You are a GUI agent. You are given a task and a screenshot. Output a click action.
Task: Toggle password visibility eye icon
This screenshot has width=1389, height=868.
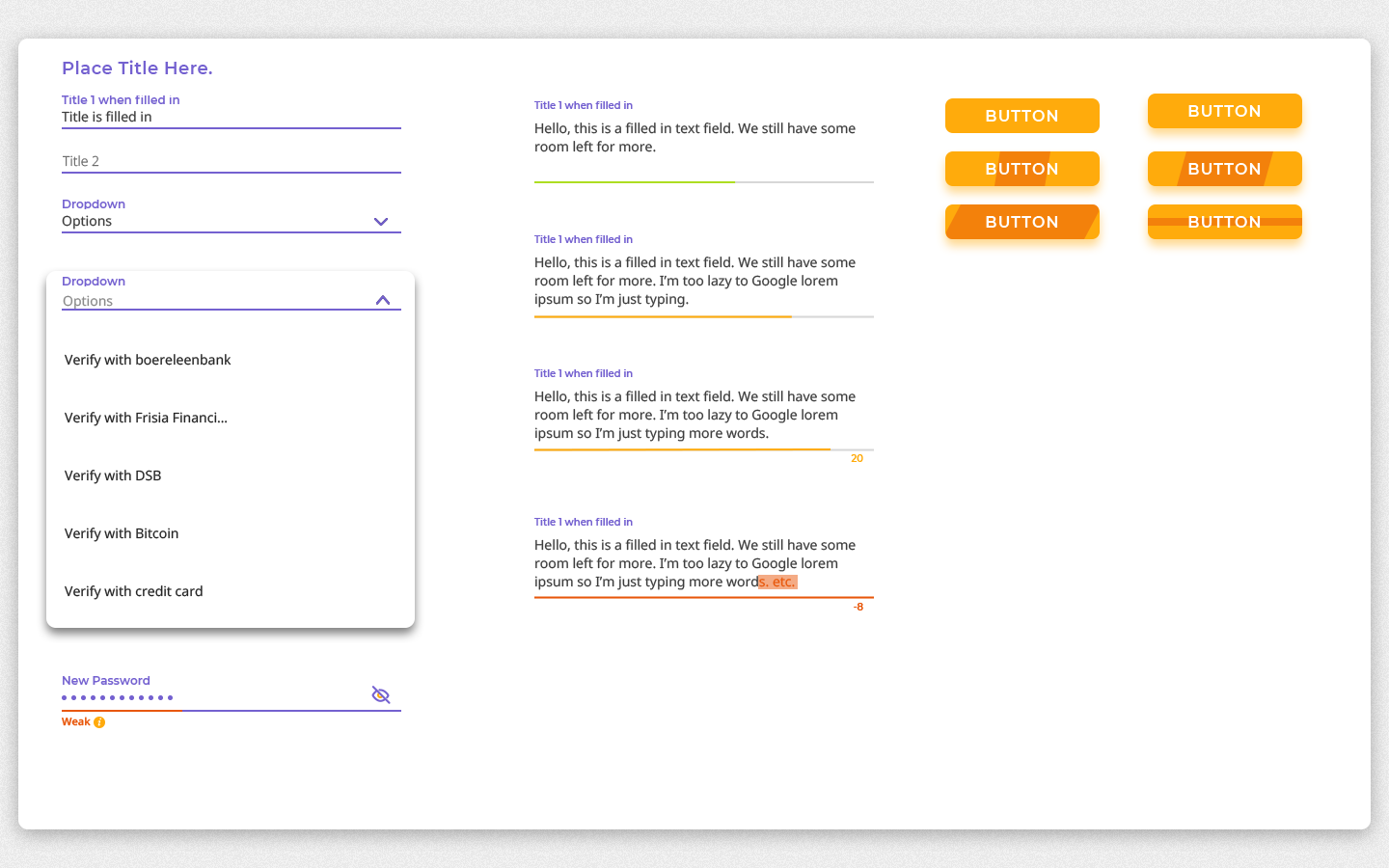click(381, 695)
